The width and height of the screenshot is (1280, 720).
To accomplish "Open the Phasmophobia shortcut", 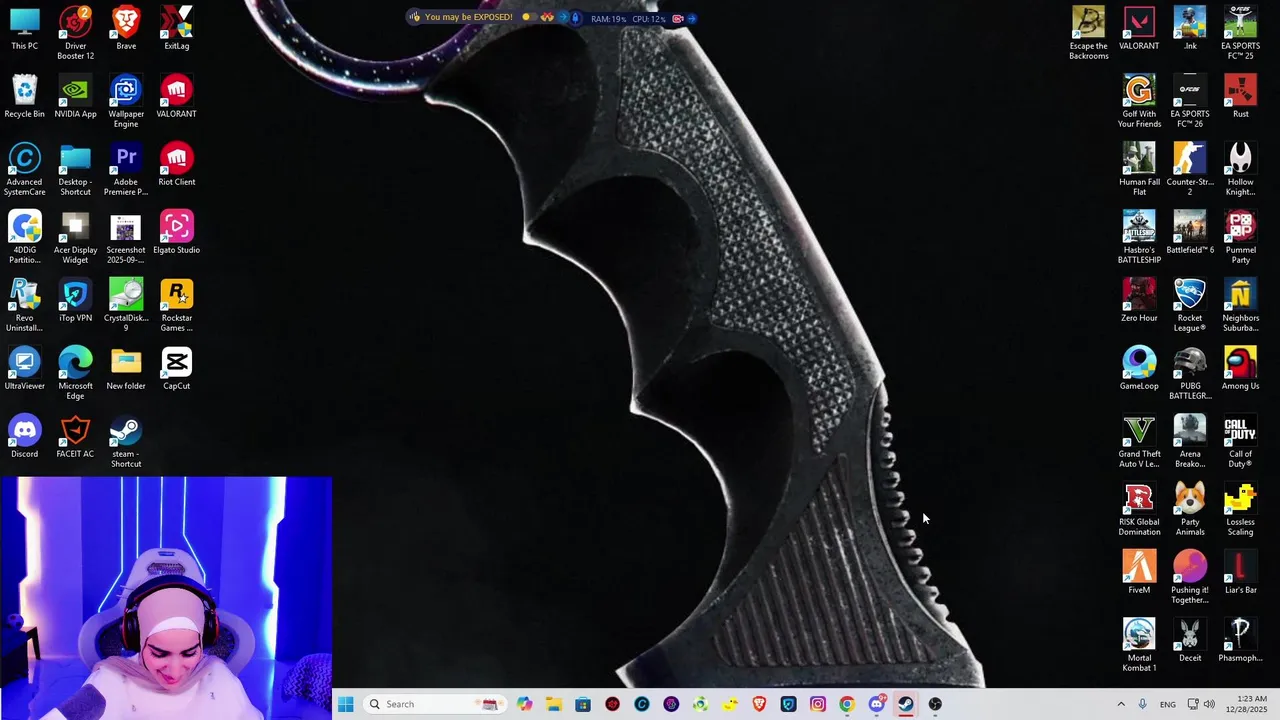I will [1240, 640].
